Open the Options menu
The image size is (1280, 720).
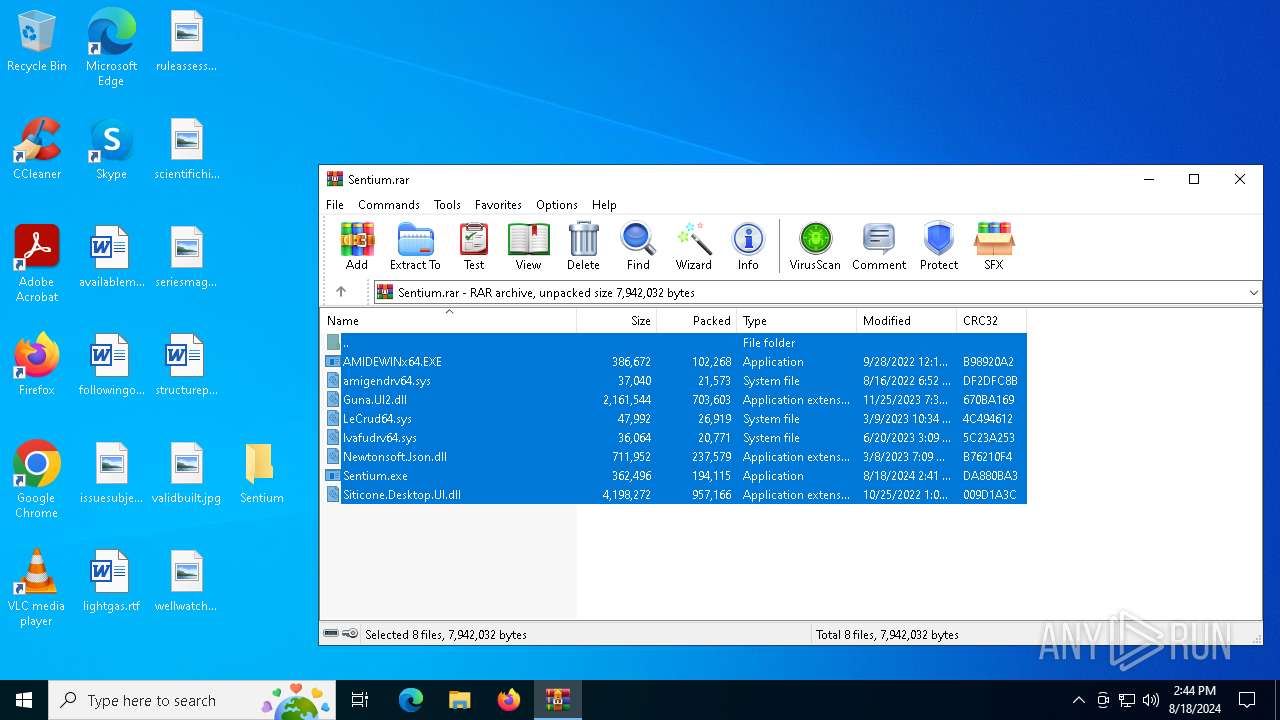pyautogui.click(x=557, y=204)
